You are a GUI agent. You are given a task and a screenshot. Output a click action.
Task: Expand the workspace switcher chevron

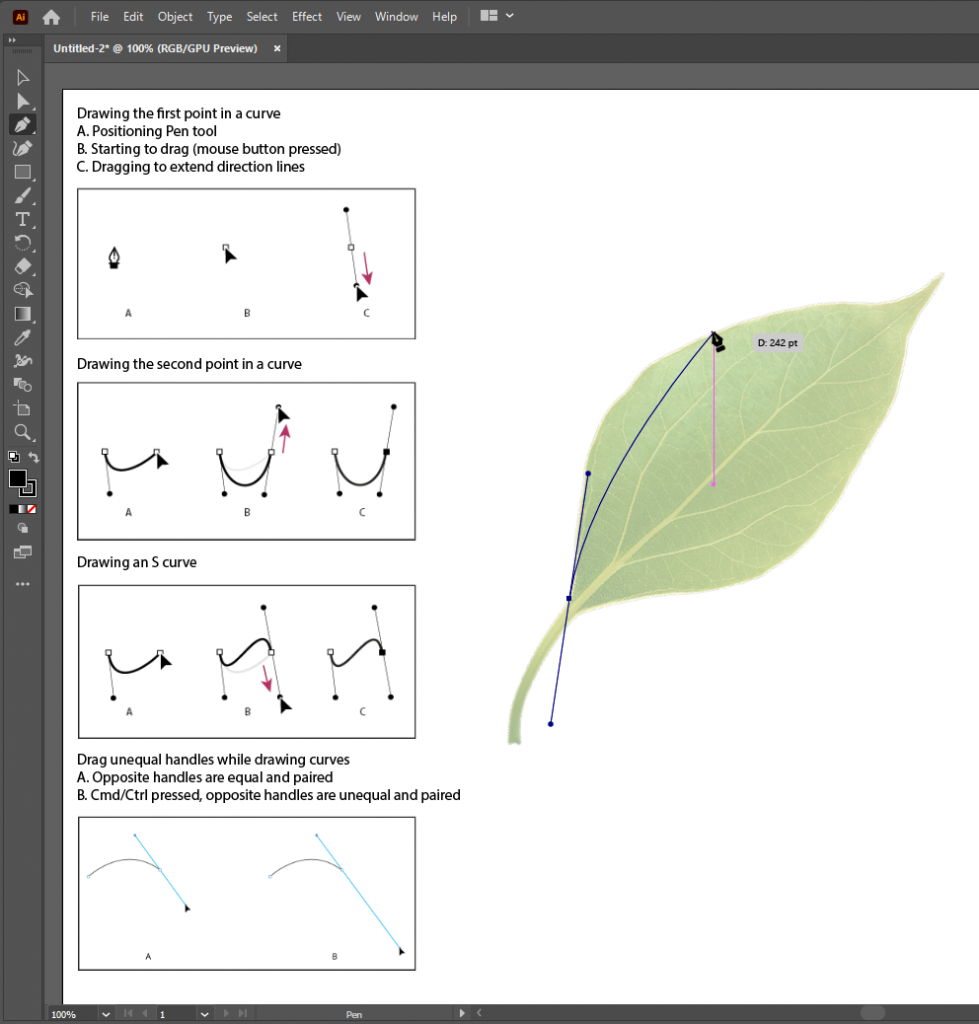pyautogui.click(x=509, y=16)
